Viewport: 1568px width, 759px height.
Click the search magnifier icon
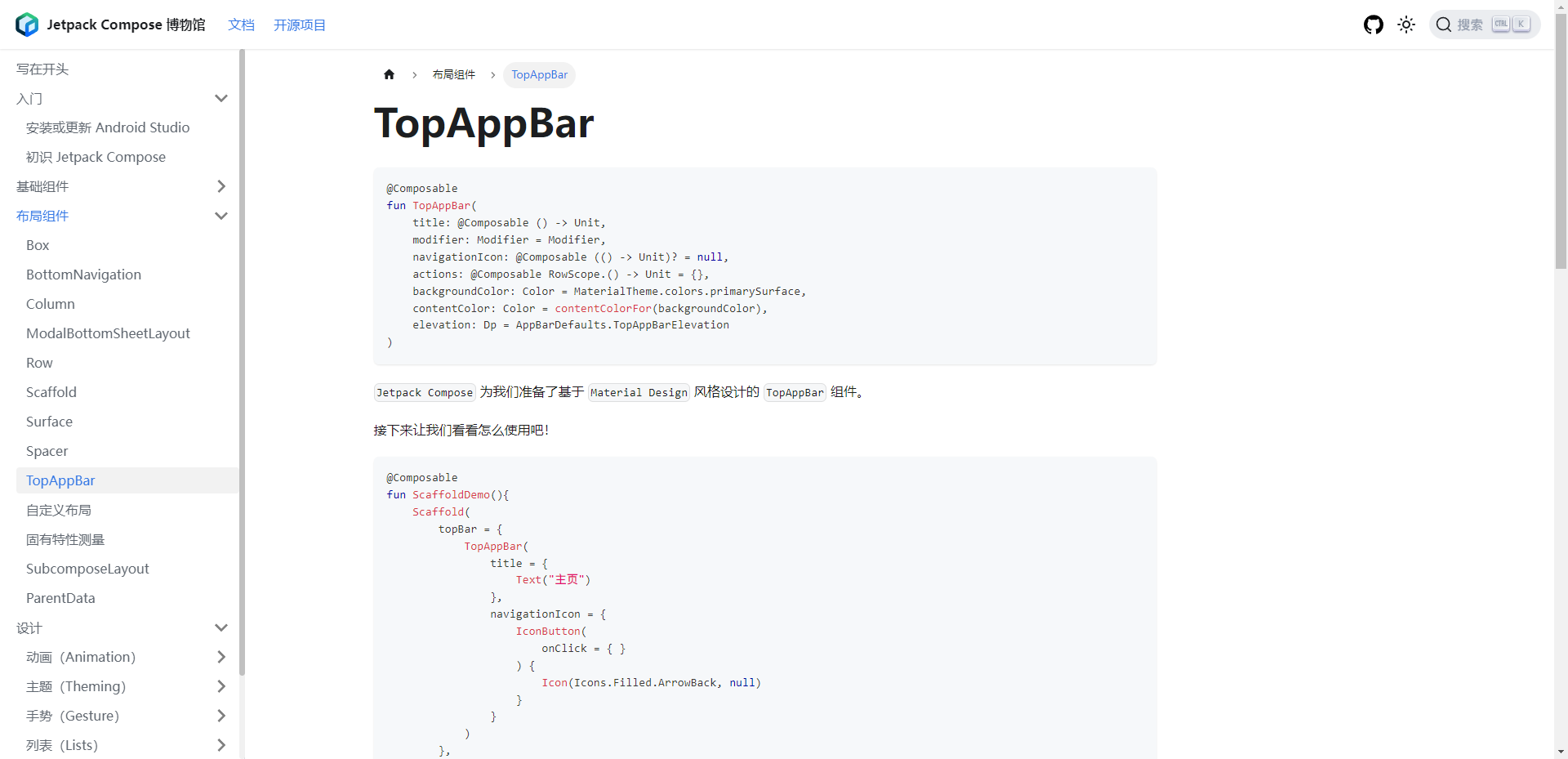(1444, 25)
